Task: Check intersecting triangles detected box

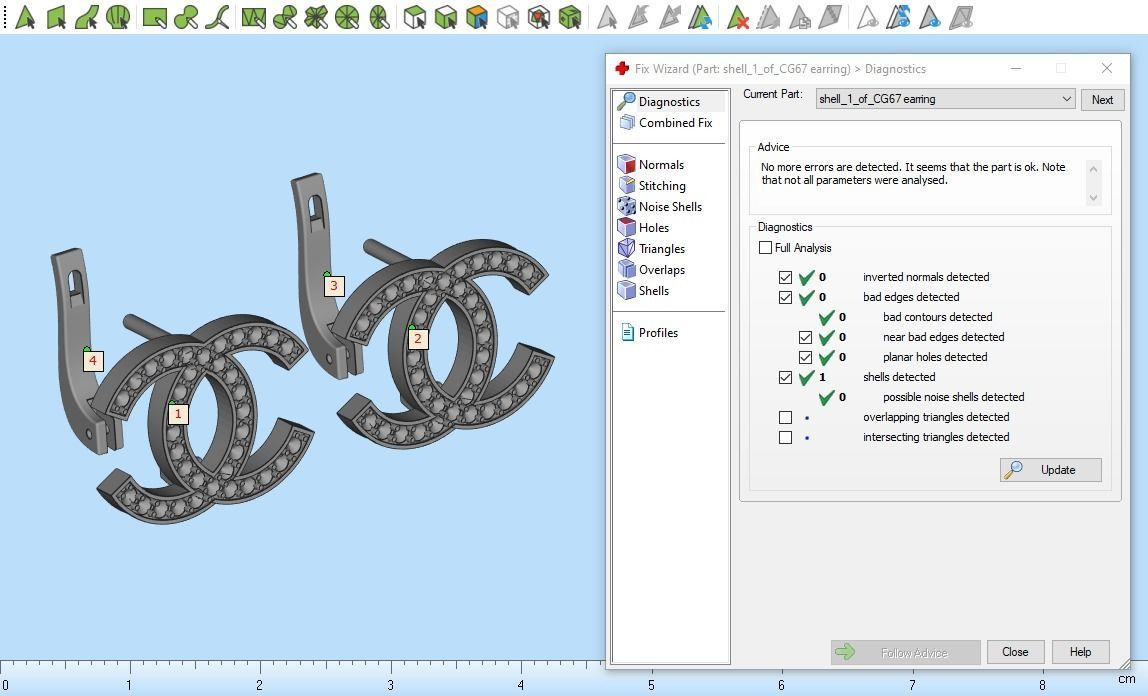Action: click(786, 438)
